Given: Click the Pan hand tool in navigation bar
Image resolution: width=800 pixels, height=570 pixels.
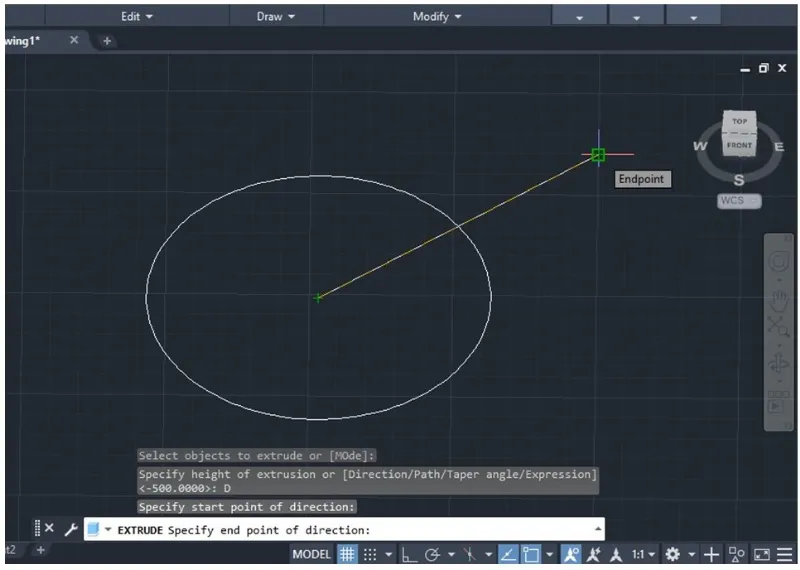Looking at the screenshot, I should 777,298.
